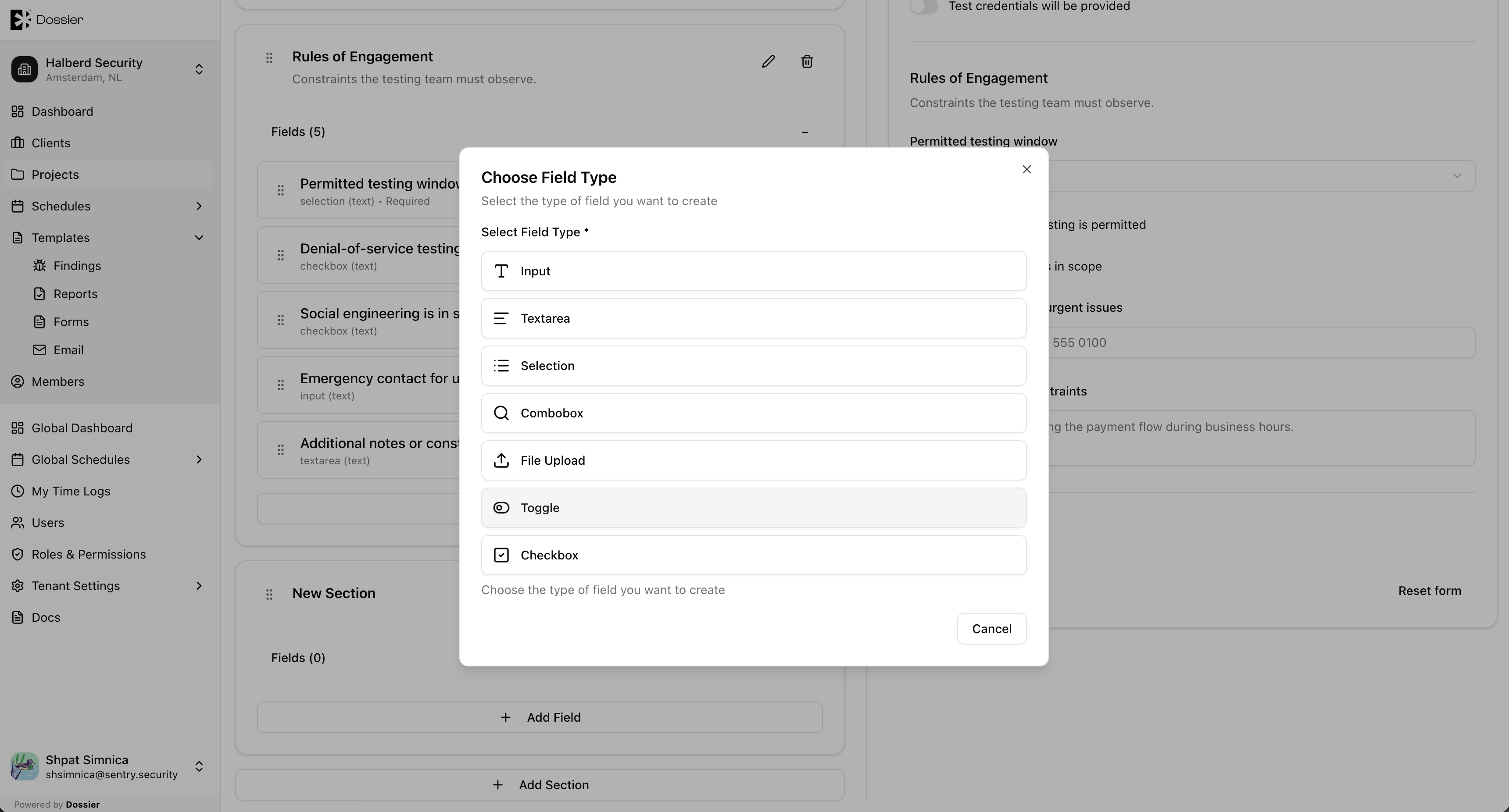Image resolution: width=1509 pixels, height=812 pixels.
Task: Click drag handle of Additional notes field
Action: (x=281, y=449)
